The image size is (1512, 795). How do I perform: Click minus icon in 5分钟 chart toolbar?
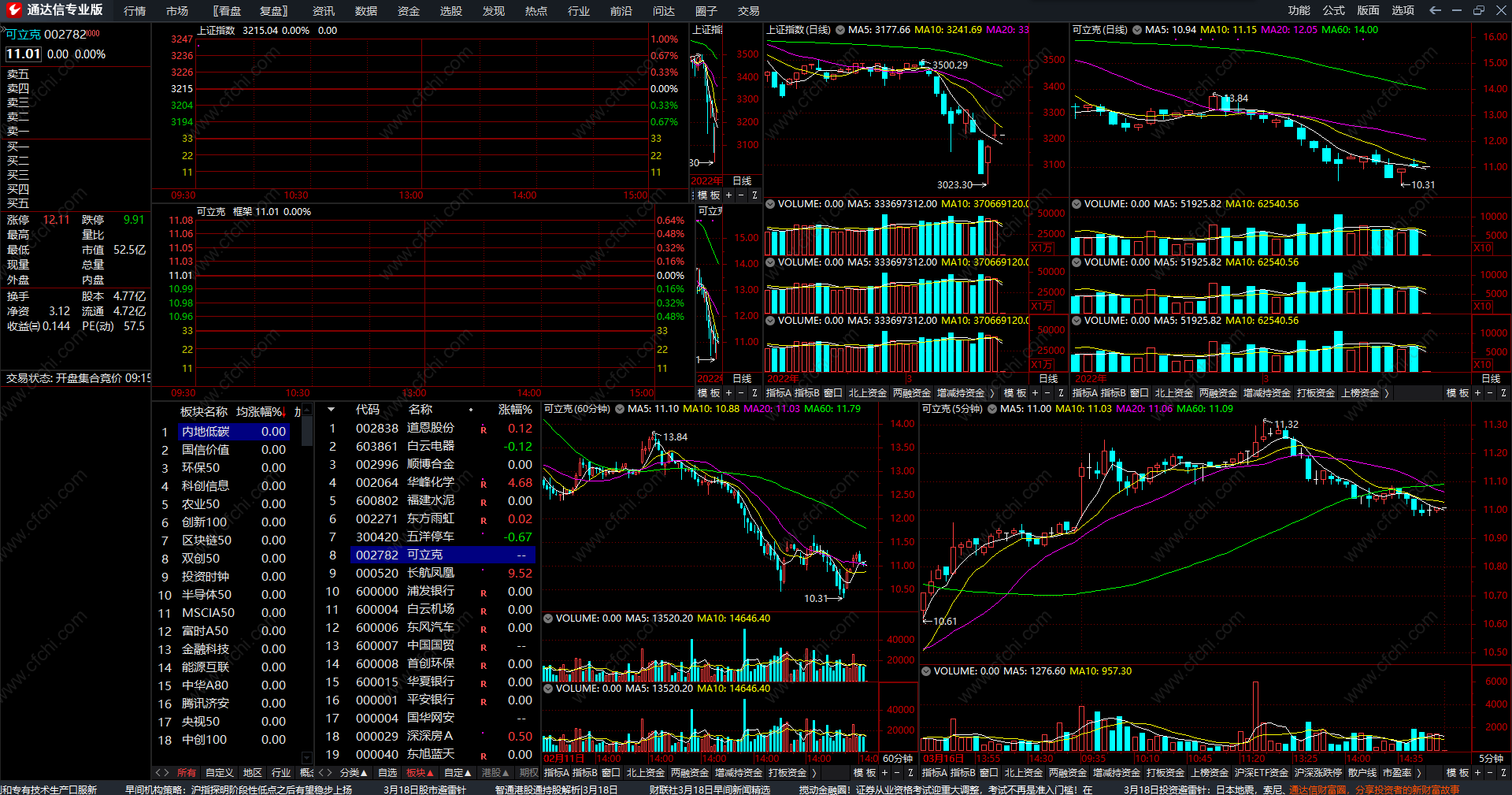click(x=1490, y=773)
